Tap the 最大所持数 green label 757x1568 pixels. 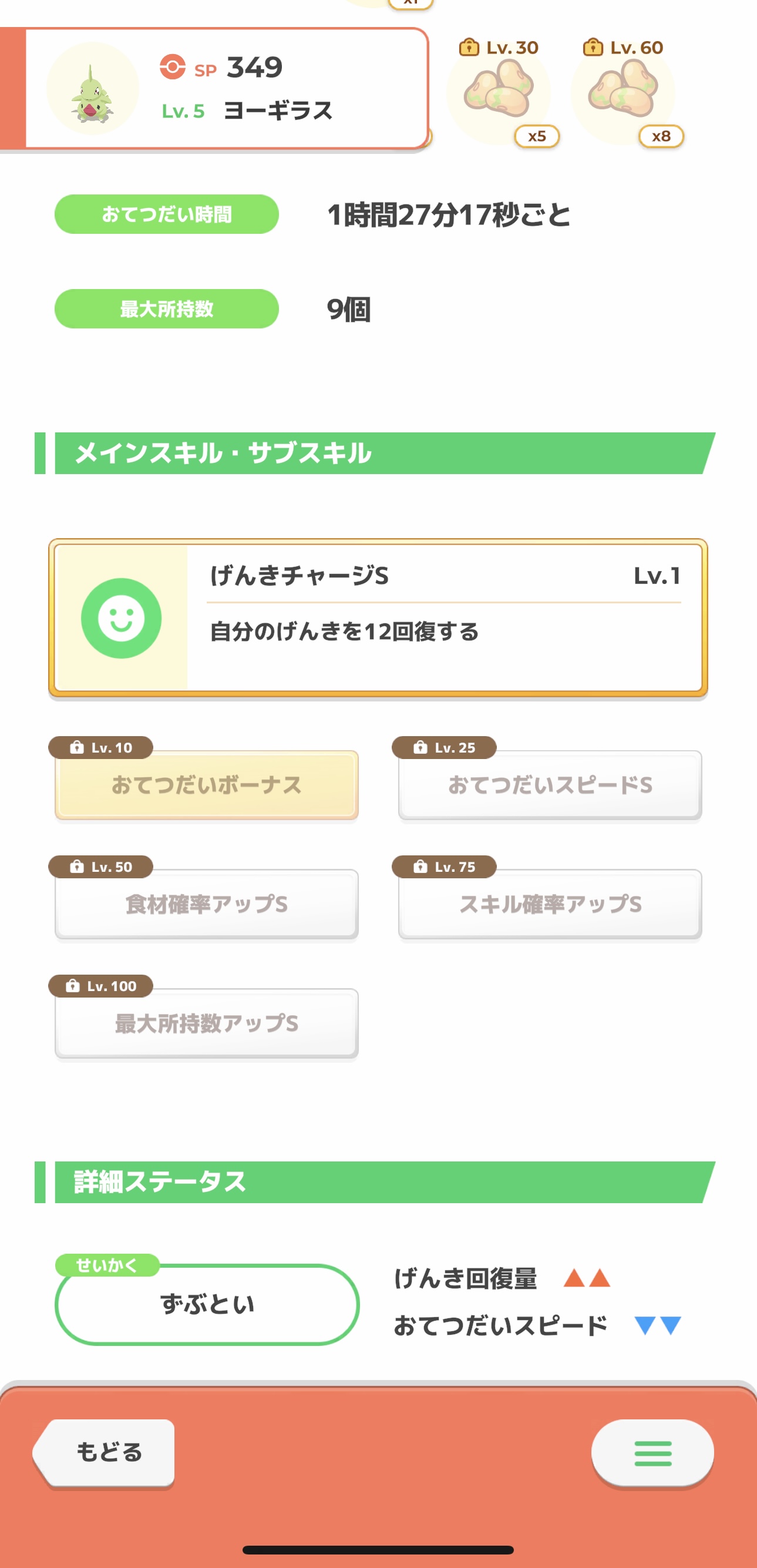167,308
